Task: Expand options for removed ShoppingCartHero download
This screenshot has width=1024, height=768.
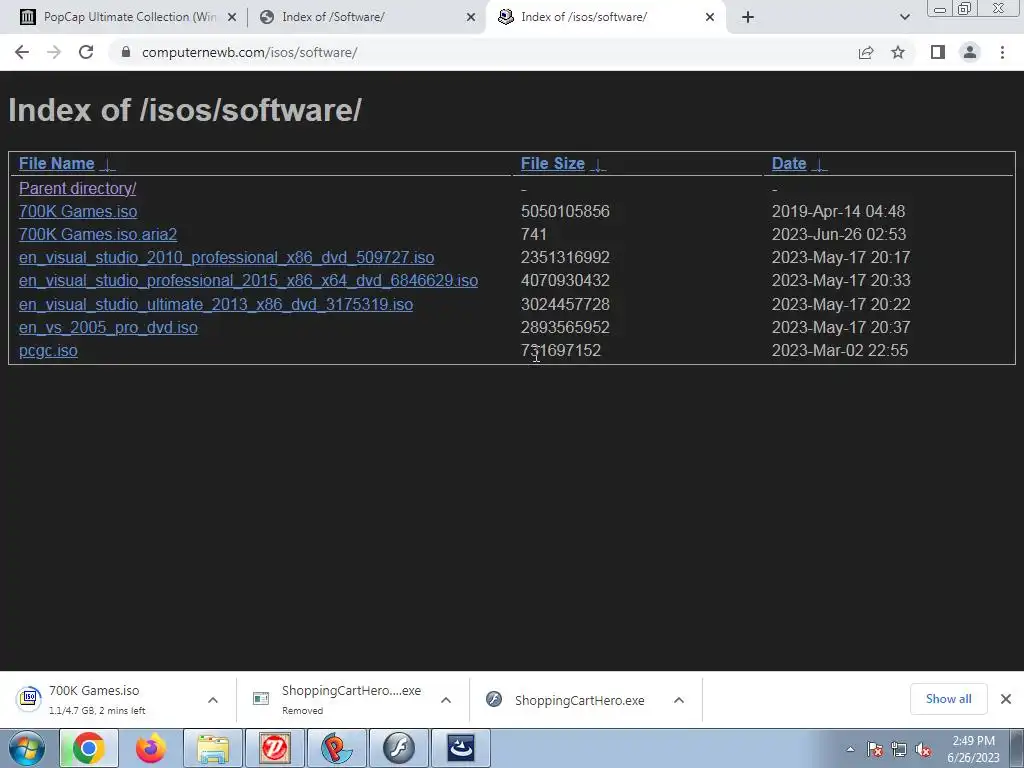Action: [x=446, y=700]
